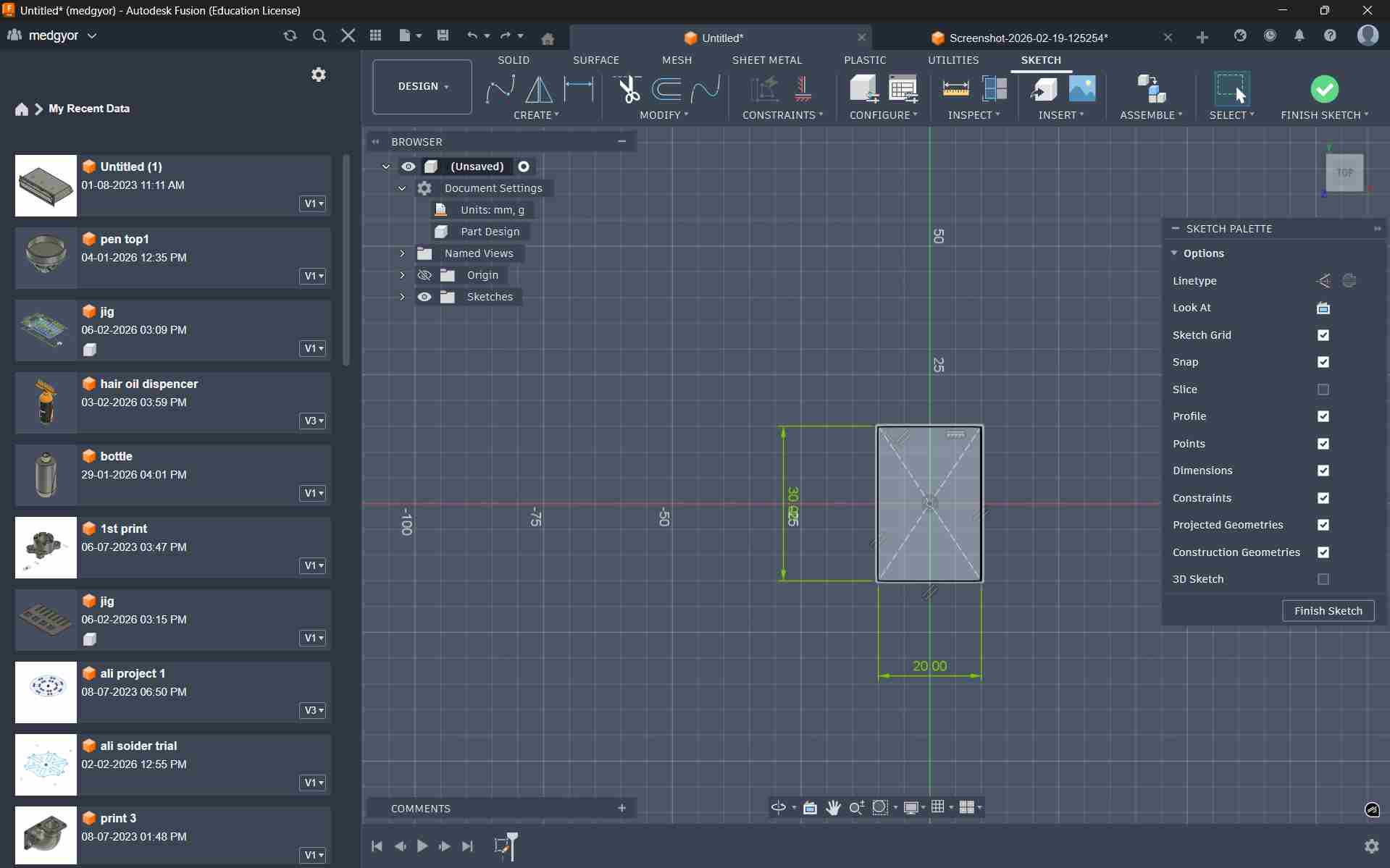Viewport: 1390px width, 868px height.
Task: Select the Offset tool icon
Action: click(x=666, y=89)
